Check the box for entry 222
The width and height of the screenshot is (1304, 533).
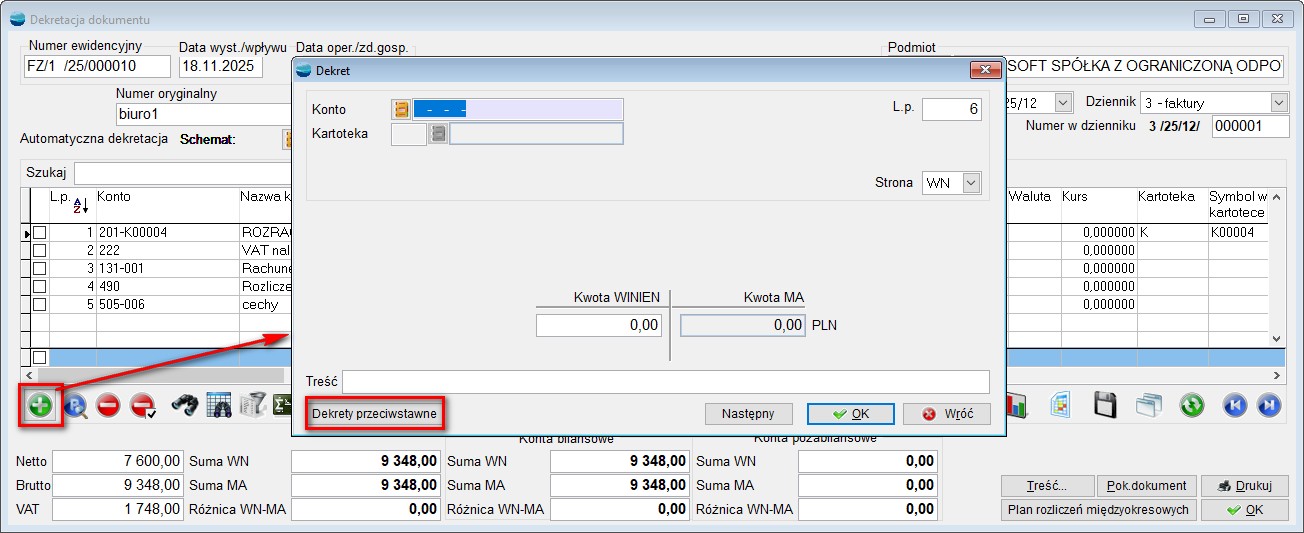click(x=40, y=250)
